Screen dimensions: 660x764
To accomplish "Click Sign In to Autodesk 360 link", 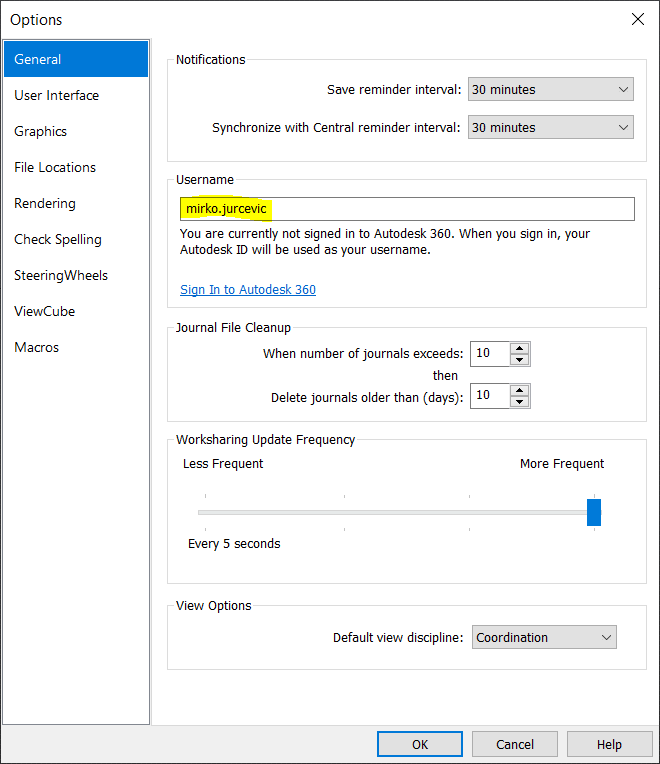I will (x=248, y=289).
